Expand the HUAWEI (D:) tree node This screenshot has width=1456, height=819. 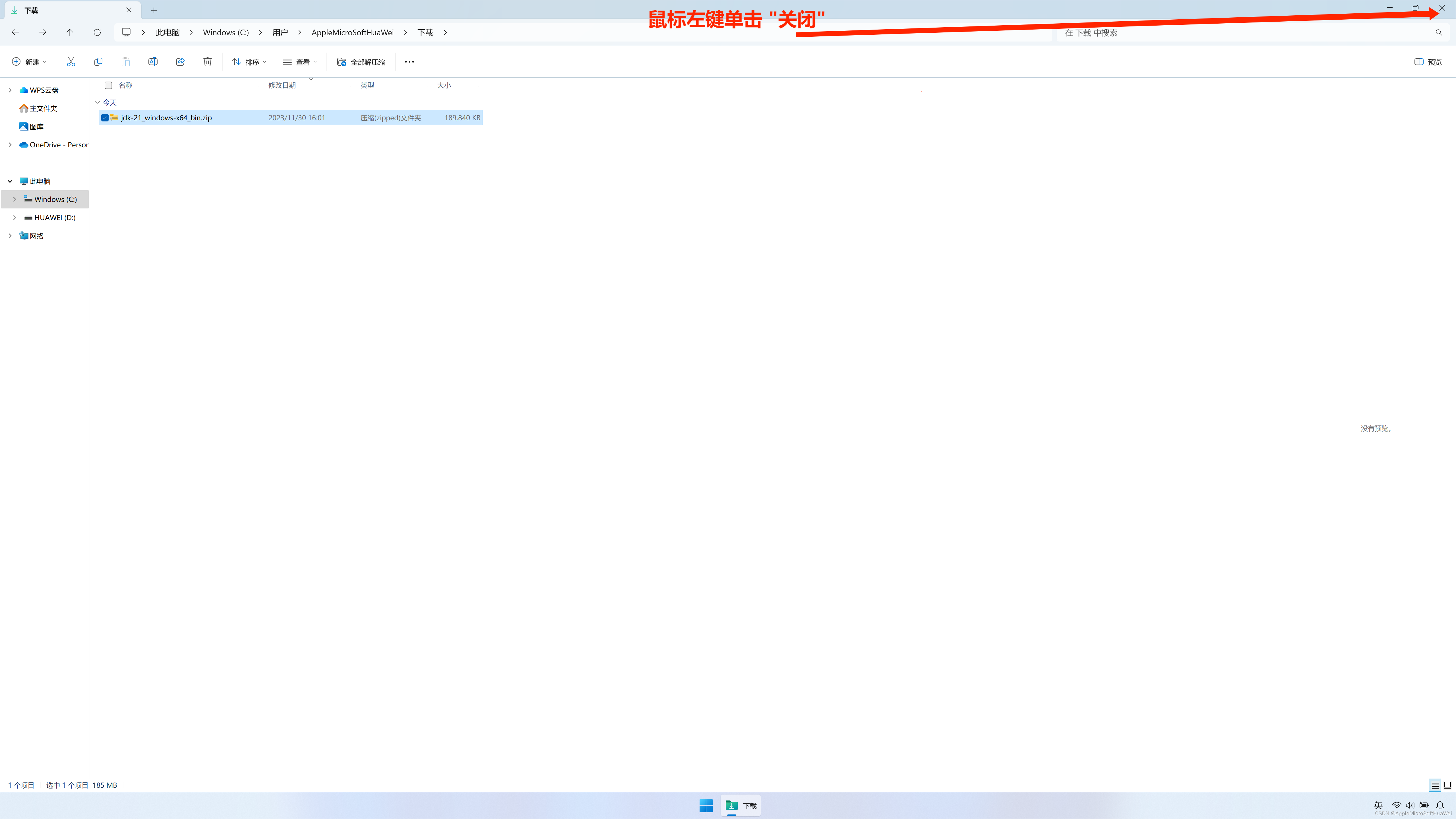click(15, 218)
